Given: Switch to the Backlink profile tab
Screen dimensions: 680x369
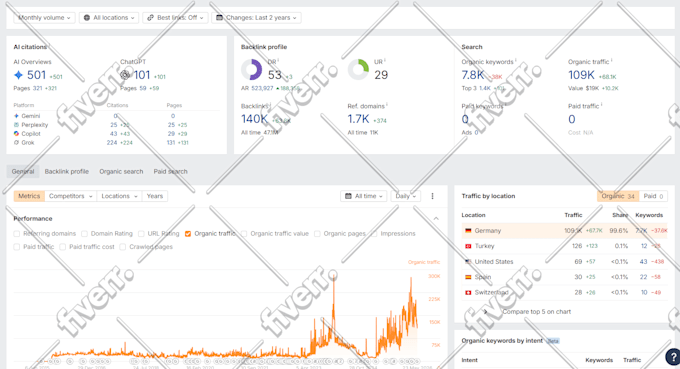Looking at the screenshot, I should point(66,172).
